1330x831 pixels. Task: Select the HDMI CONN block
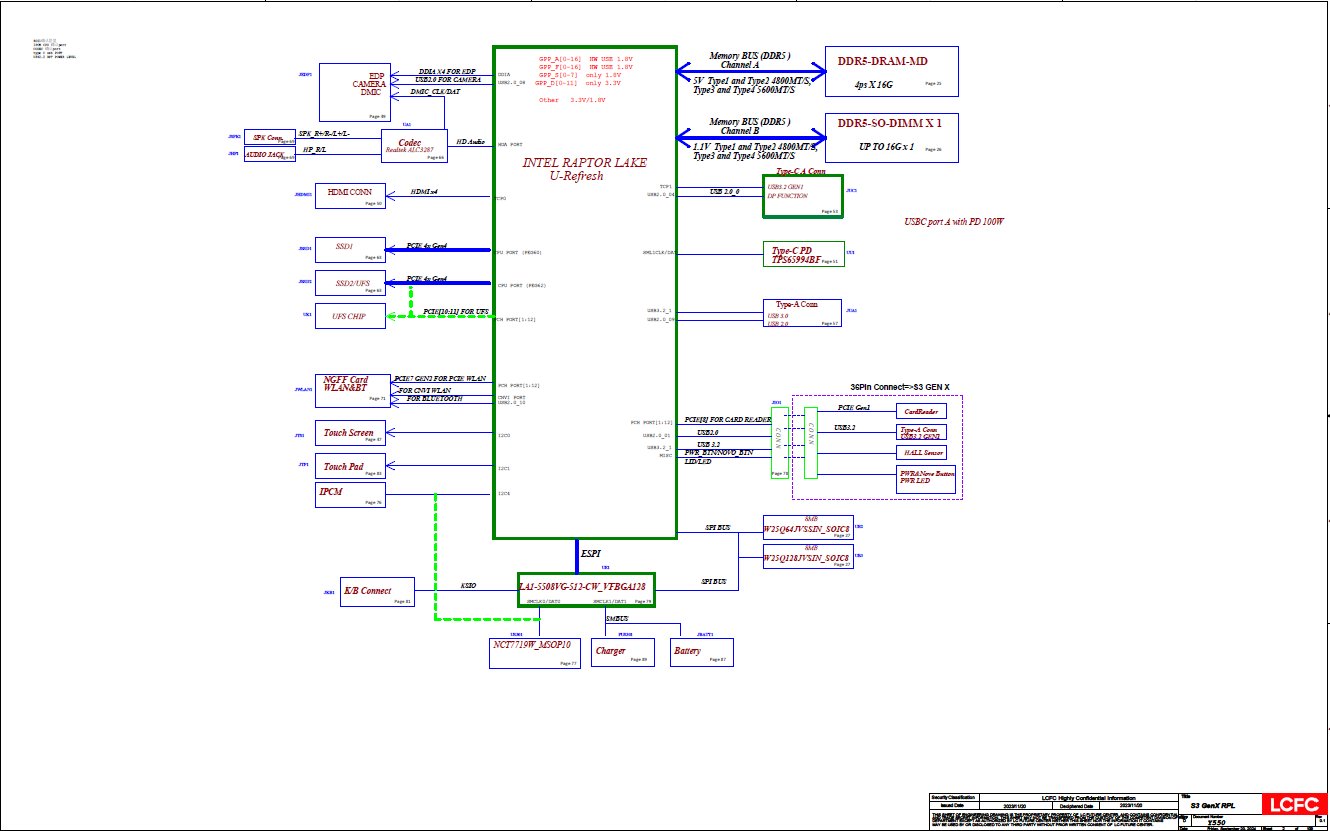350,196
